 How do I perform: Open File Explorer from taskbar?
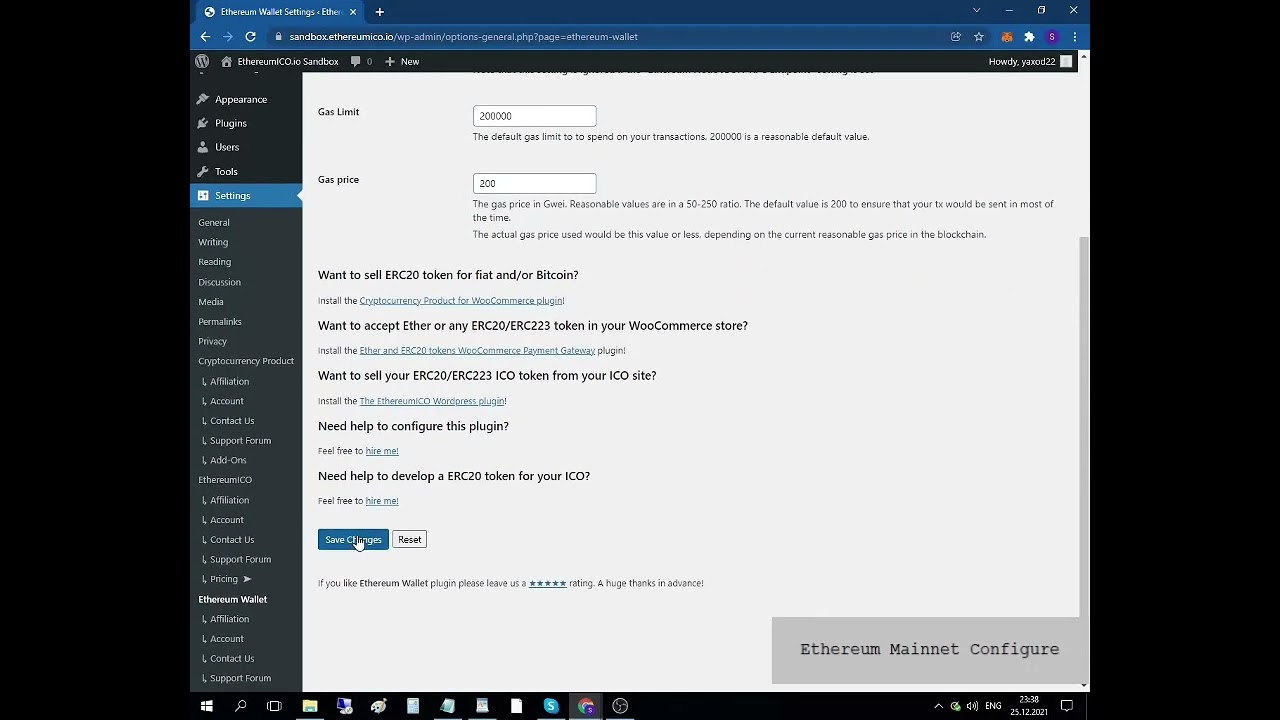pos(310,706)
